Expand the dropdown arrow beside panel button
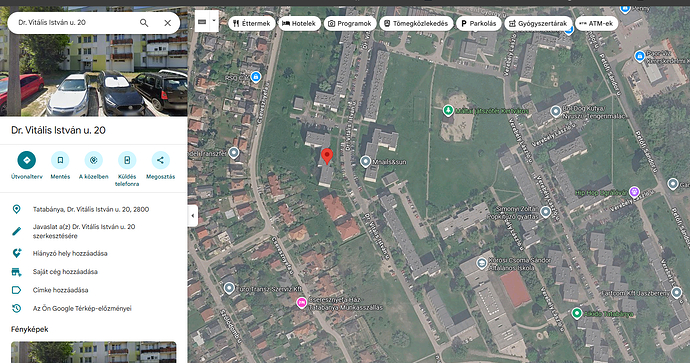 [x=214, y=21]
